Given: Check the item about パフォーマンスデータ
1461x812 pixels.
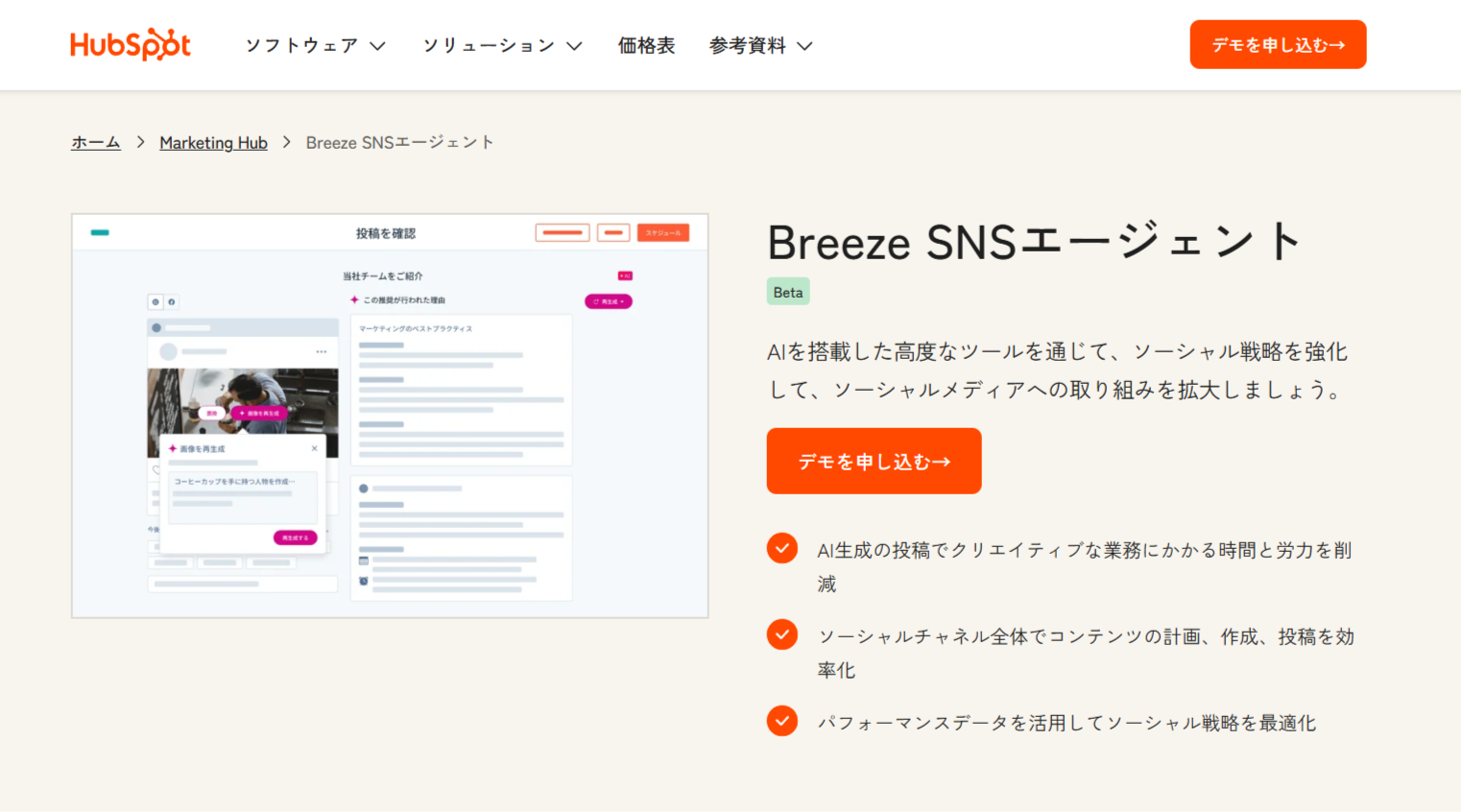Looking at the screenshot, I should pyautogui.click(x=781, y=721).
